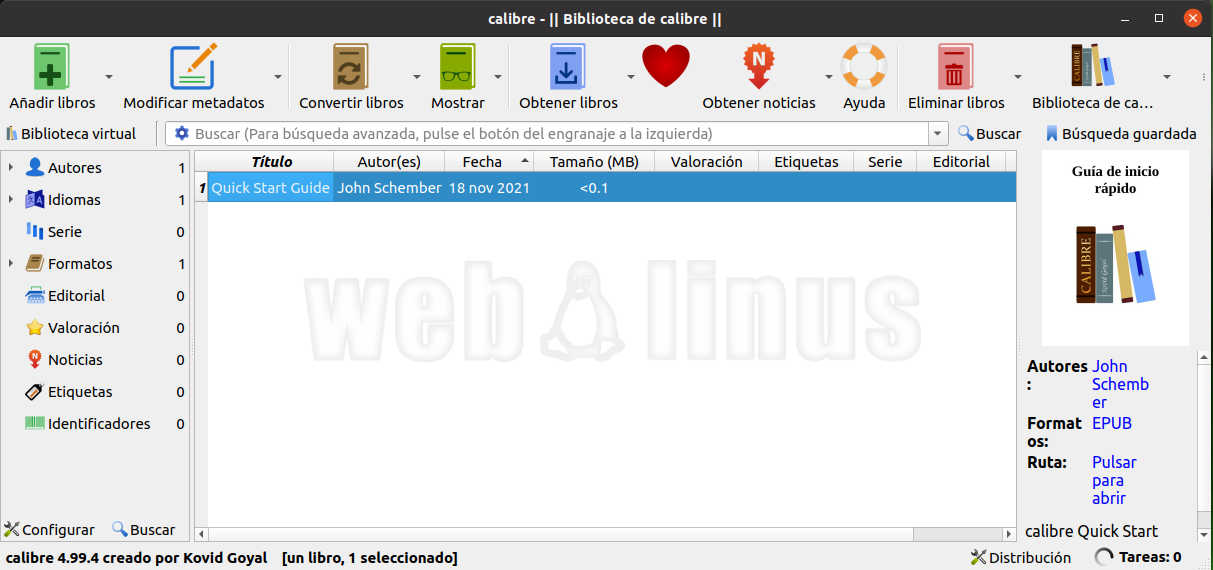
Task: Open the search history dropdown arrow
Action: pos(938,133)
